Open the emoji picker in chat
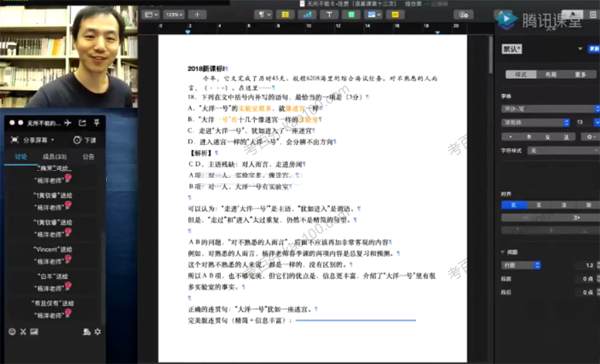600x364 pixels. click(x=12, y=331)
